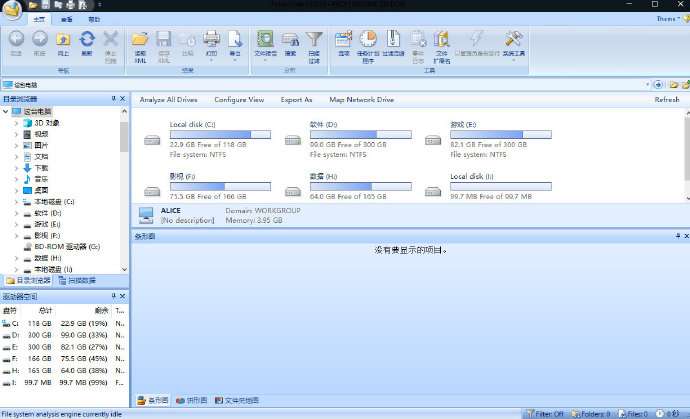The image size is (690, 419).
Task: Expand the 3D 对象 tree node
Action: (x=16, y=123)
